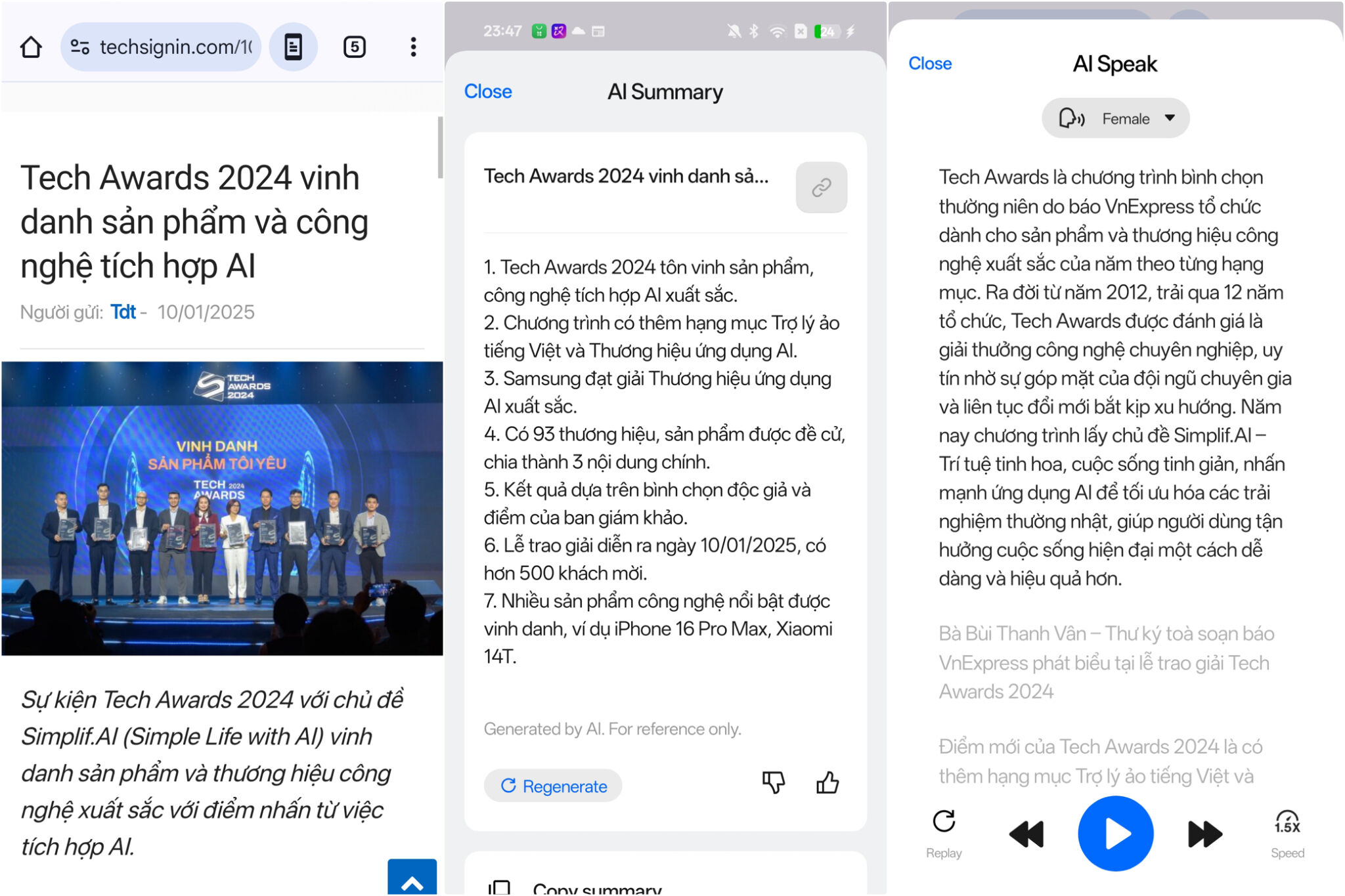Click the fast-forward playback button
This screenshot has width=1345, height=896.
1205,834
